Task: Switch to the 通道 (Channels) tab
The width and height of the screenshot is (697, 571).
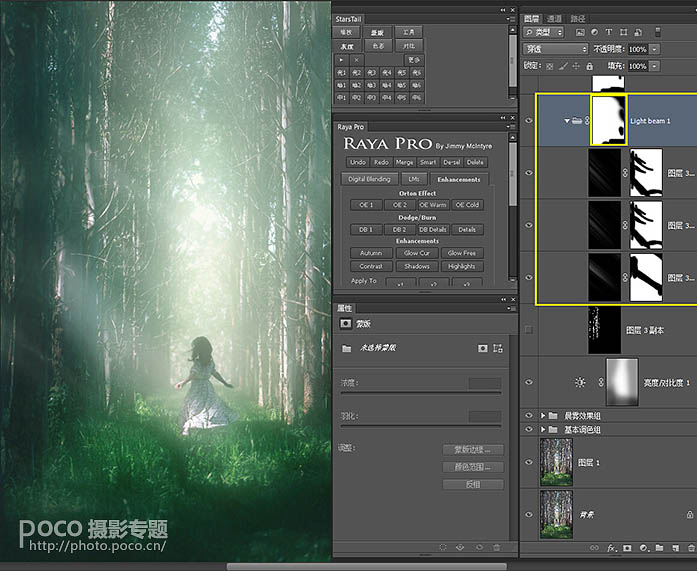Action: pyautogui.click(x=554, y=19)
